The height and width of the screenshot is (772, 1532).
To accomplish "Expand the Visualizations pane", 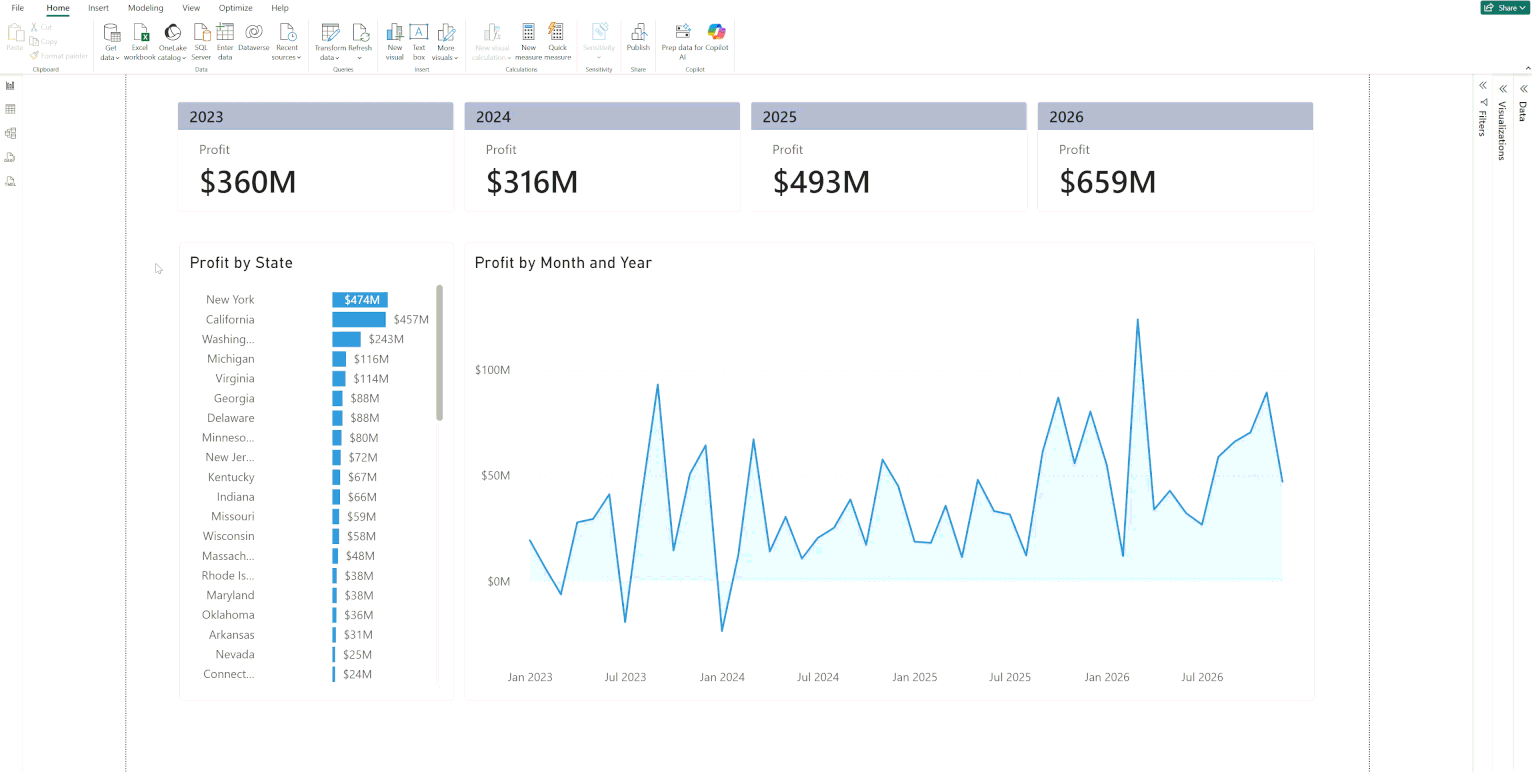I will point(1502,89).
